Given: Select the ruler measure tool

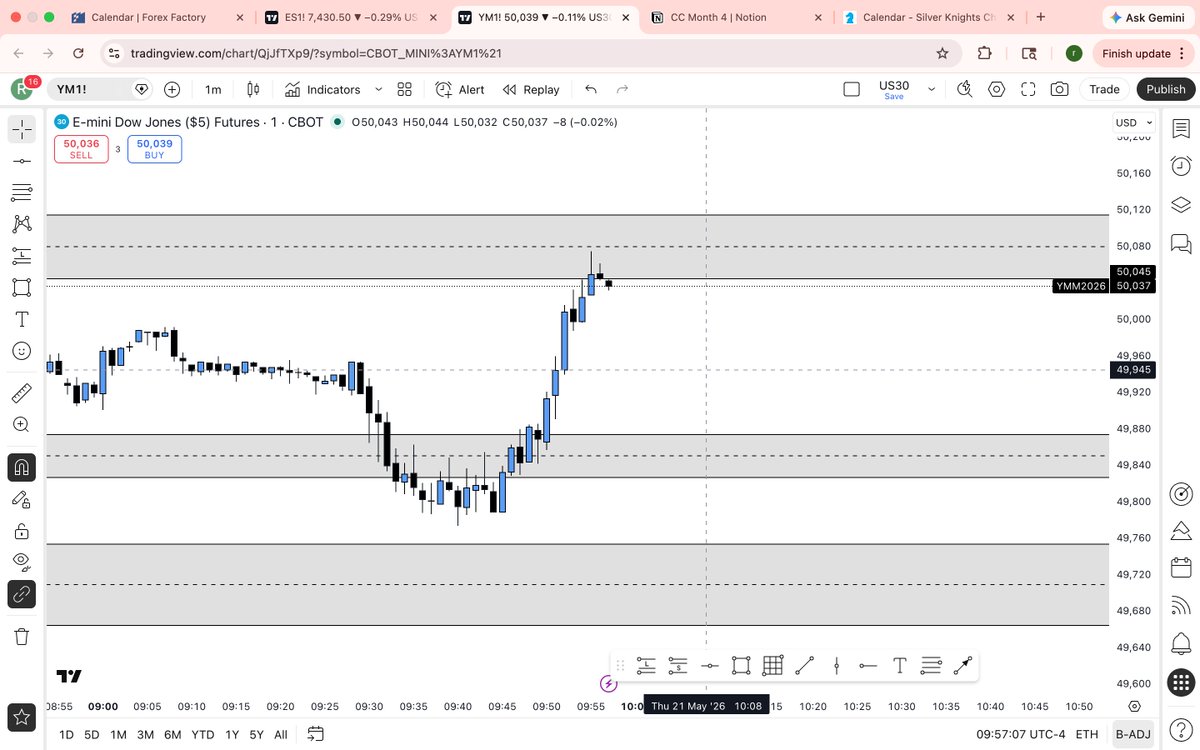Looking at the screenshot, I should pos(21,393).
